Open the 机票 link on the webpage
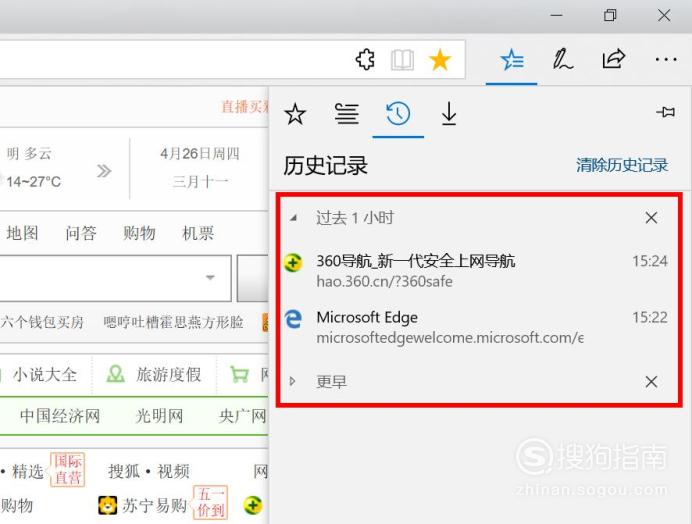692x524 pixels. pyautogui.click(x=198, y=233)
